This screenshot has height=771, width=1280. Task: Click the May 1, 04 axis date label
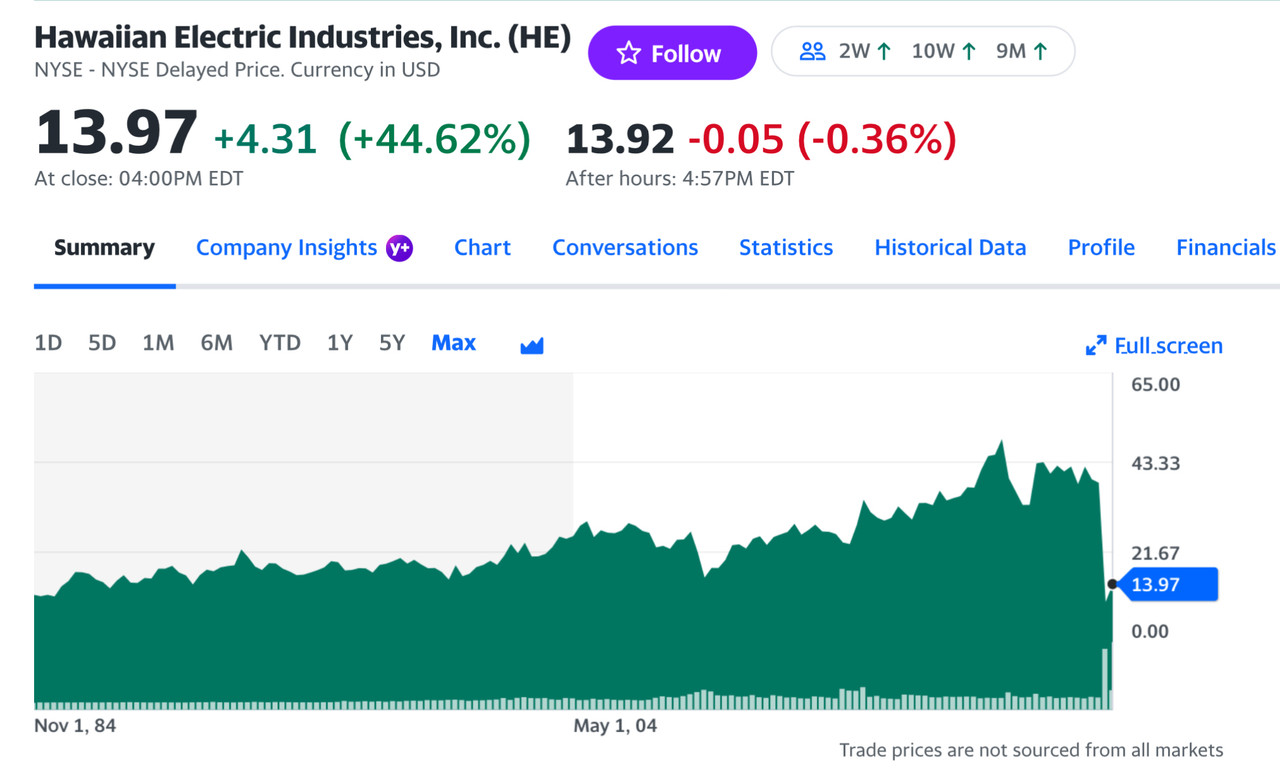615,726
